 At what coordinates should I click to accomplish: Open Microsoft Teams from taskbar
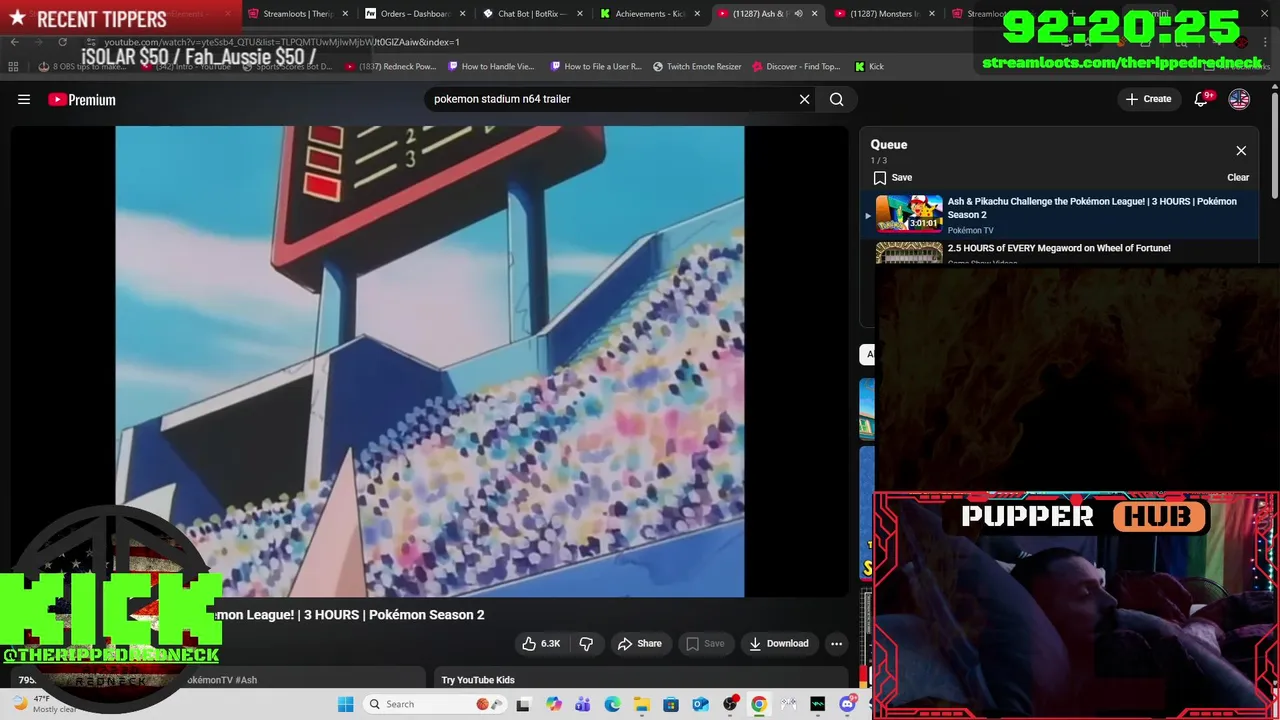(582, 704)
